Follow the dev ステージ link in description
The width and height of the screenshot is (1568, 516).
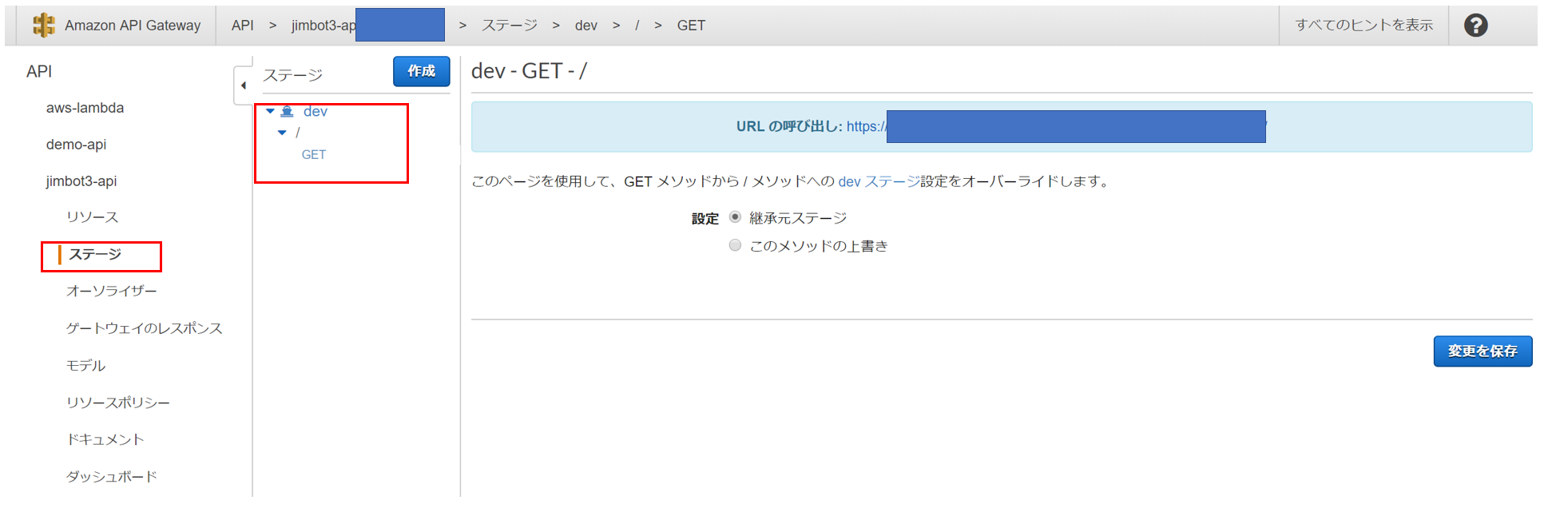pyautogui.click(x=879, y=181)
